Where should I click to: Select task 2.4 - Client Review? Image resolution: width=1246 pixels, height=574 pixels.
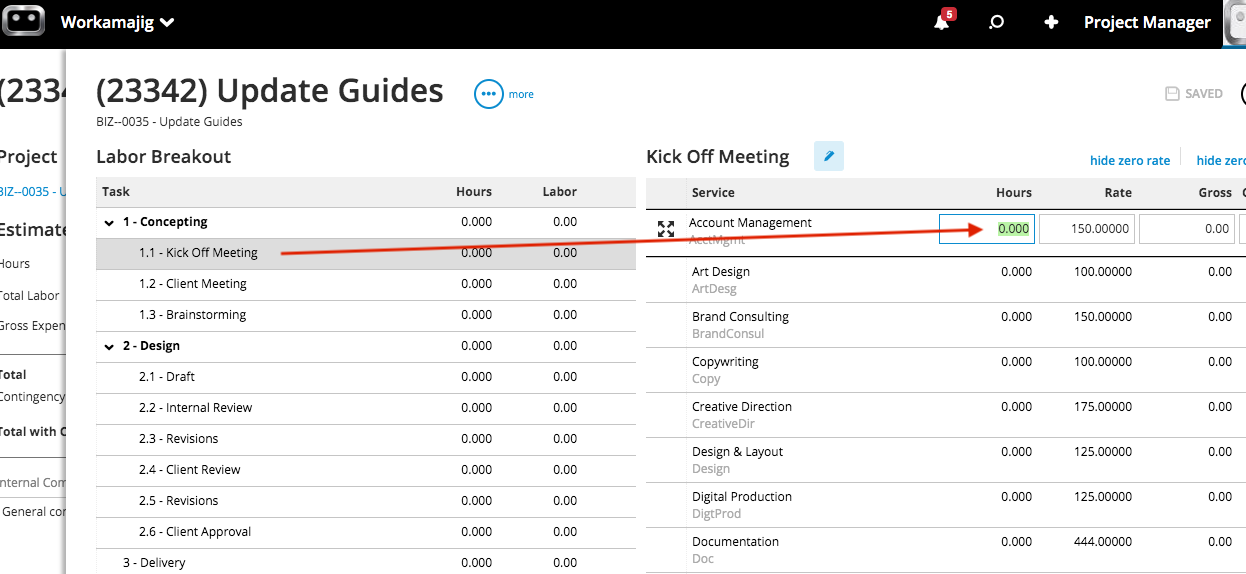366,470
